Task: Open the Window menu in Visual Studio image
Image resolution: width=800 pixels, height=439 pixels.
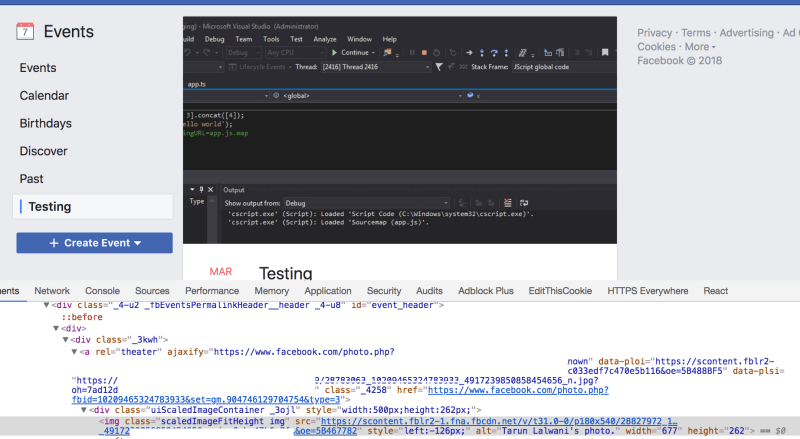Action: (x=359, y=39)
